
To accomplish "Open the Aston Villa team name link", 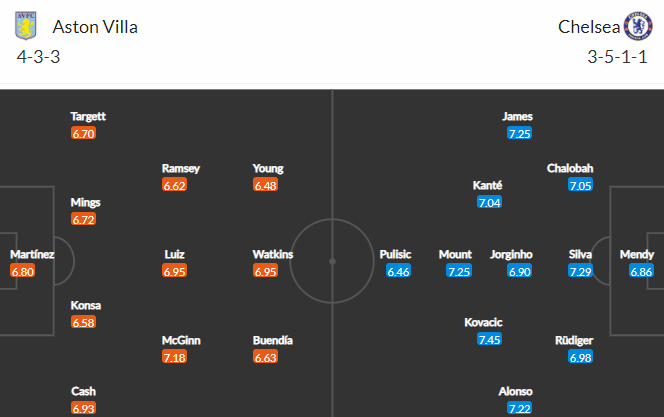I will tap(95, 27).
